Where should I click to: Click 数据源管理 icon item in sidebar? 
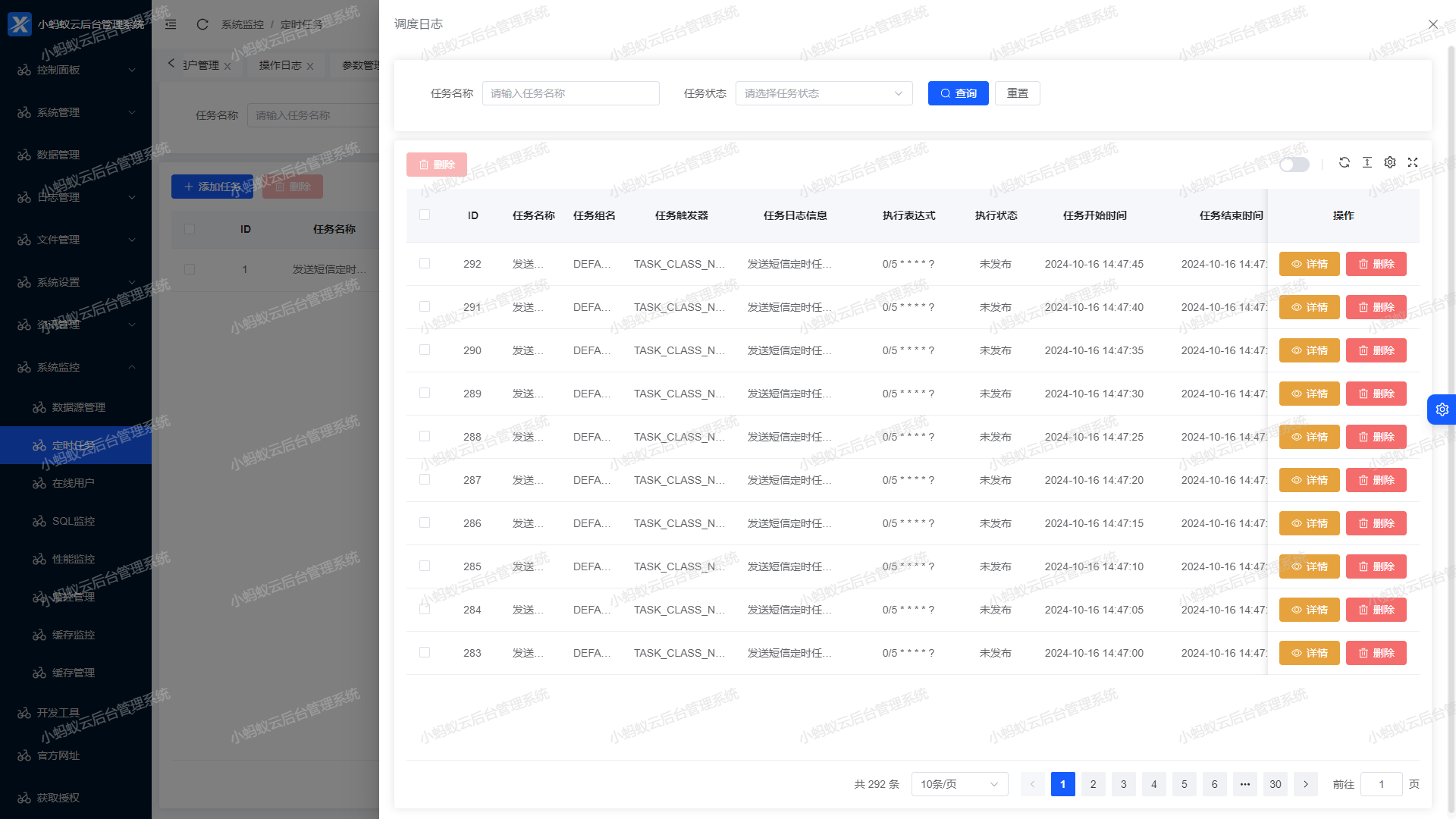[x=39, y=407]
